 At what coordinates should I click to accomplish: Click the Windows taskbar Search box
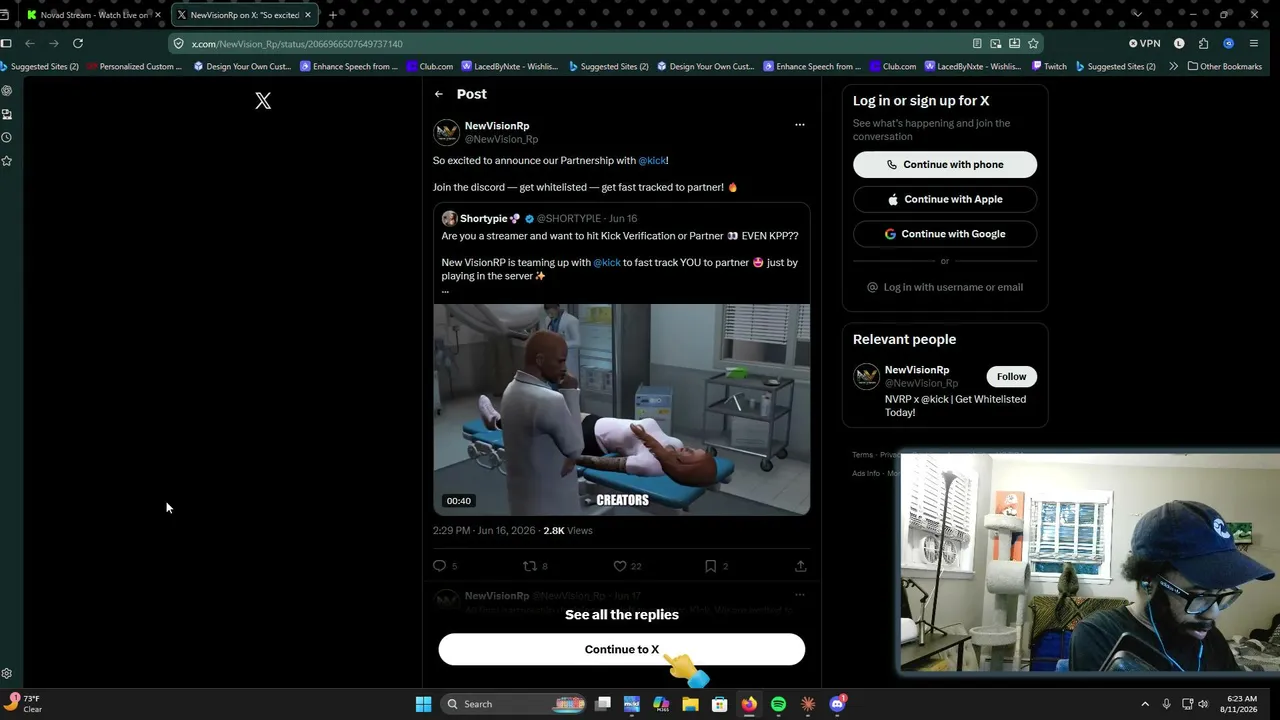513,704
